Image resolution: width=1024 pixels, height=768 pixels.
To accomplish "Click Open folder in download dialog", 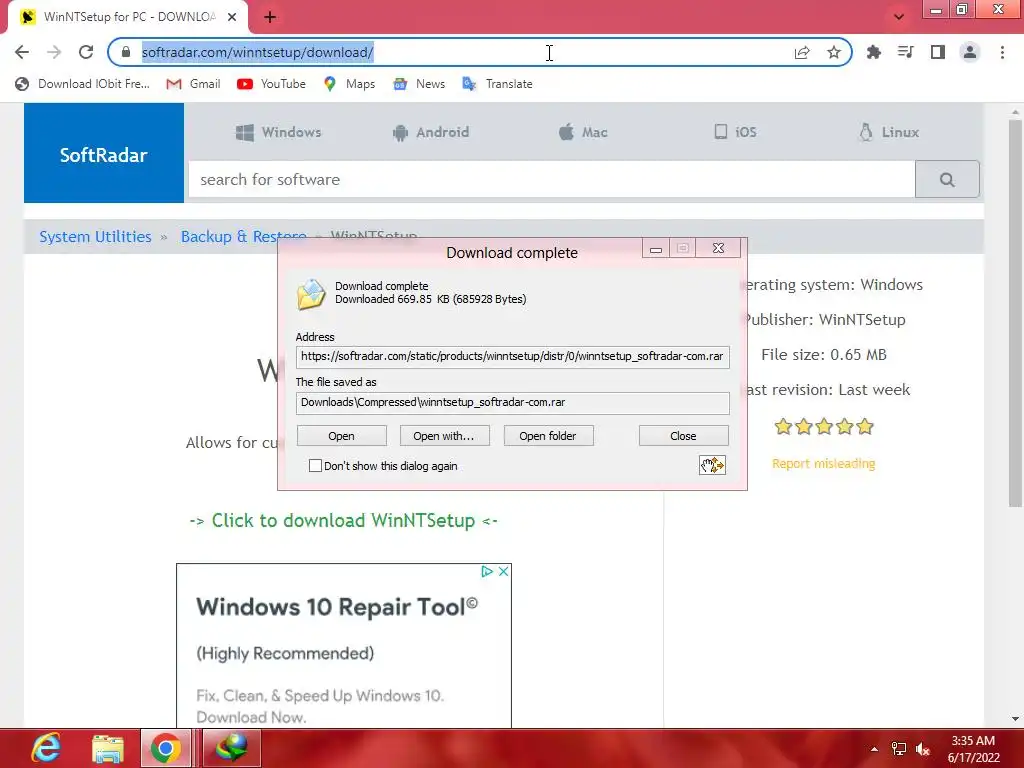I will coord(548,436).
